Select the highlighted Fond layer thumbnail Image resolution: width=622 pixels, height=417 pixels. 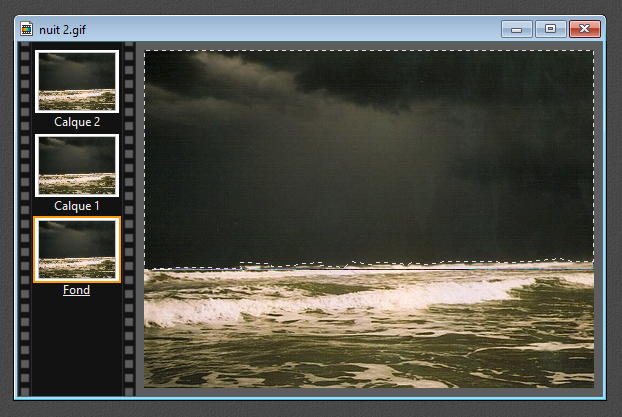[x=77, y=249]
